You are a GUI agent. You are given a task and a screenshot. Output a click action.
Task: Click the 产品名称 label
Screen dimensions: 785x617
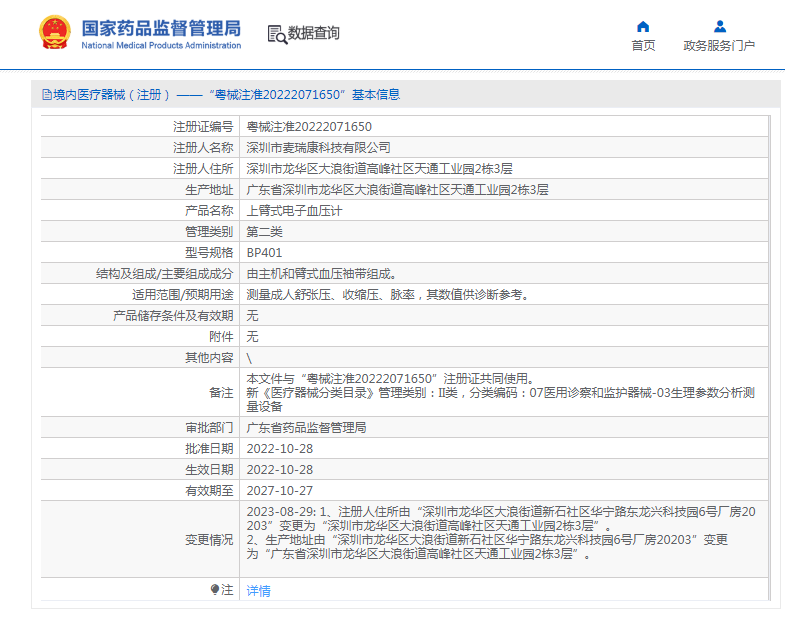click(x=209, y=211)
